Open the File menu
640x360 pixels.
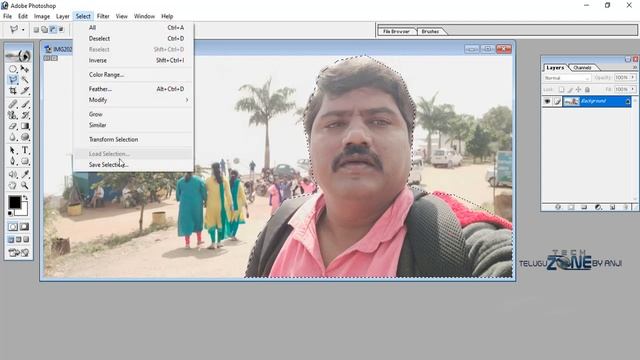coord(7,16)
